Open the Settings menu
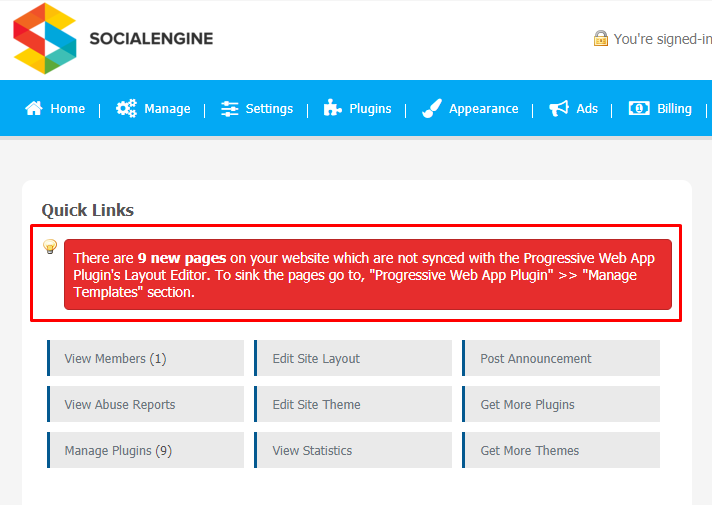The image size is (712, 505). pos(257,109)
